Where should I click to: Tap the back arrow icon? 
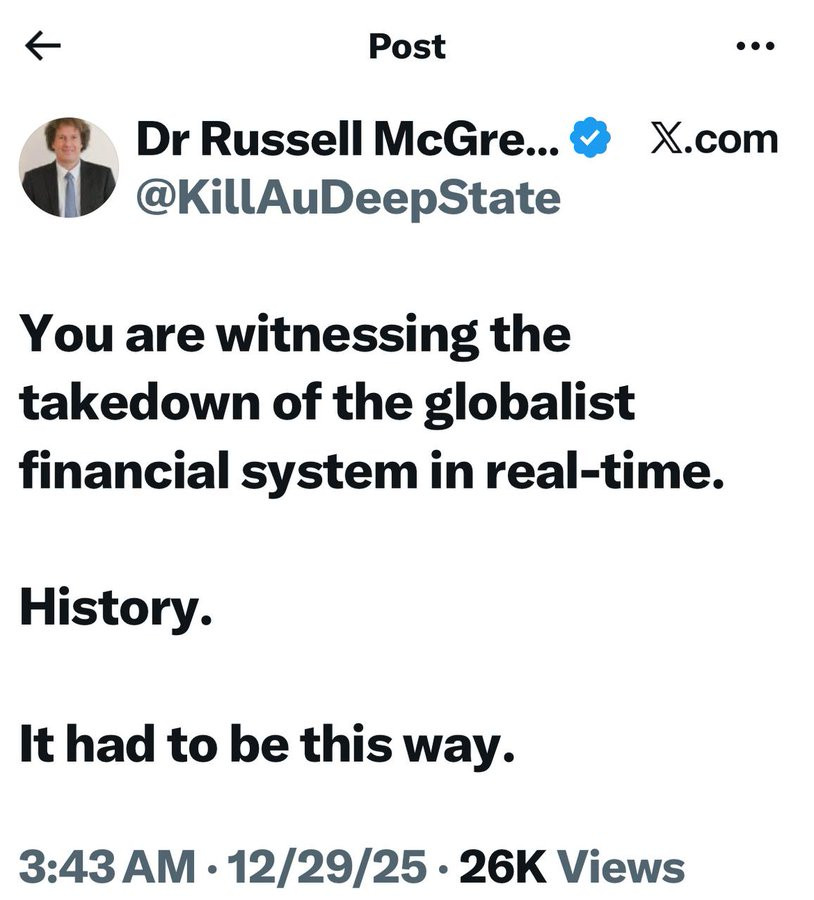pos(44,46)
